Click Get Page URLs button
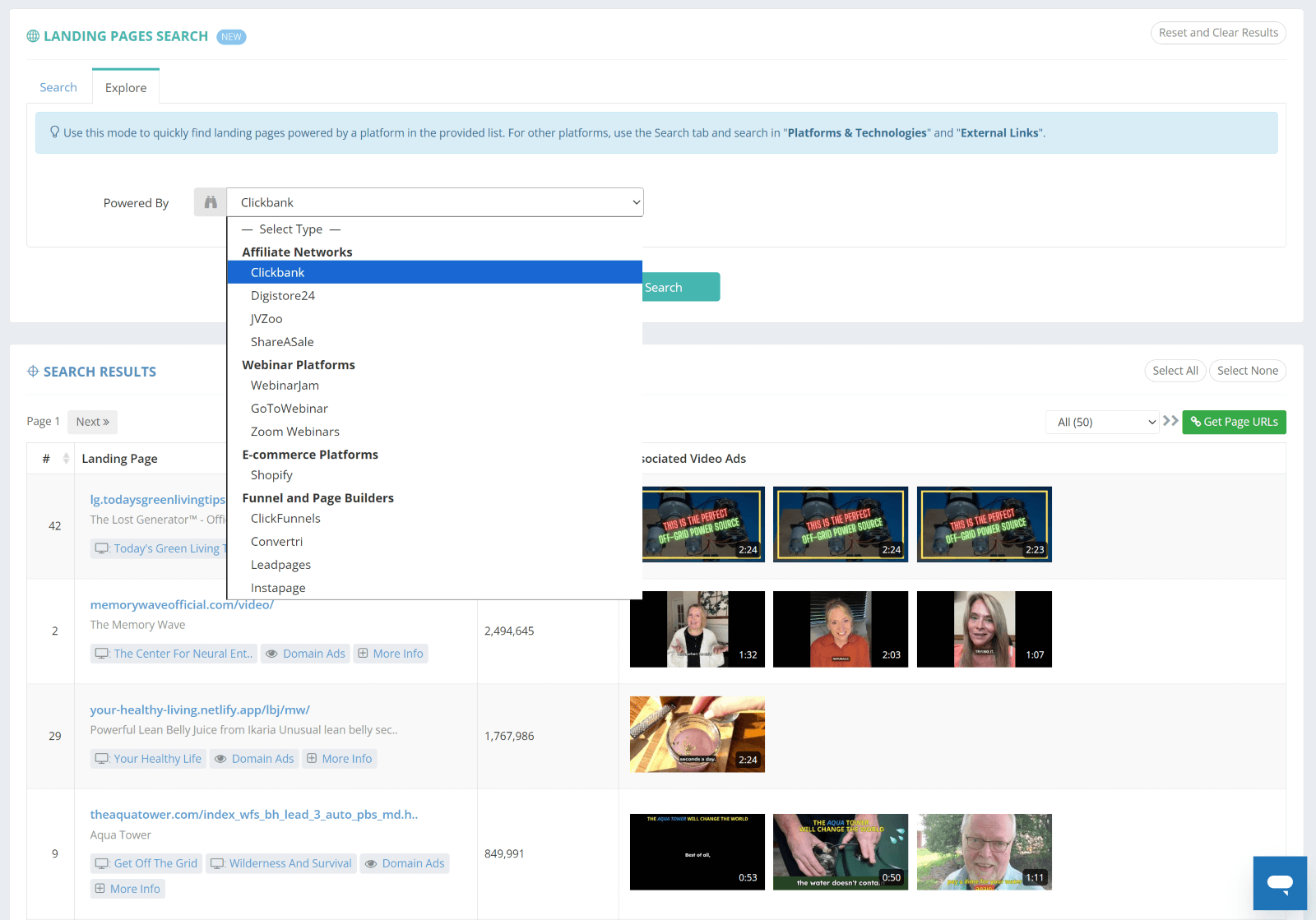The width and height of the screenshot is (1316, 920). click(x=1234, y=422)
